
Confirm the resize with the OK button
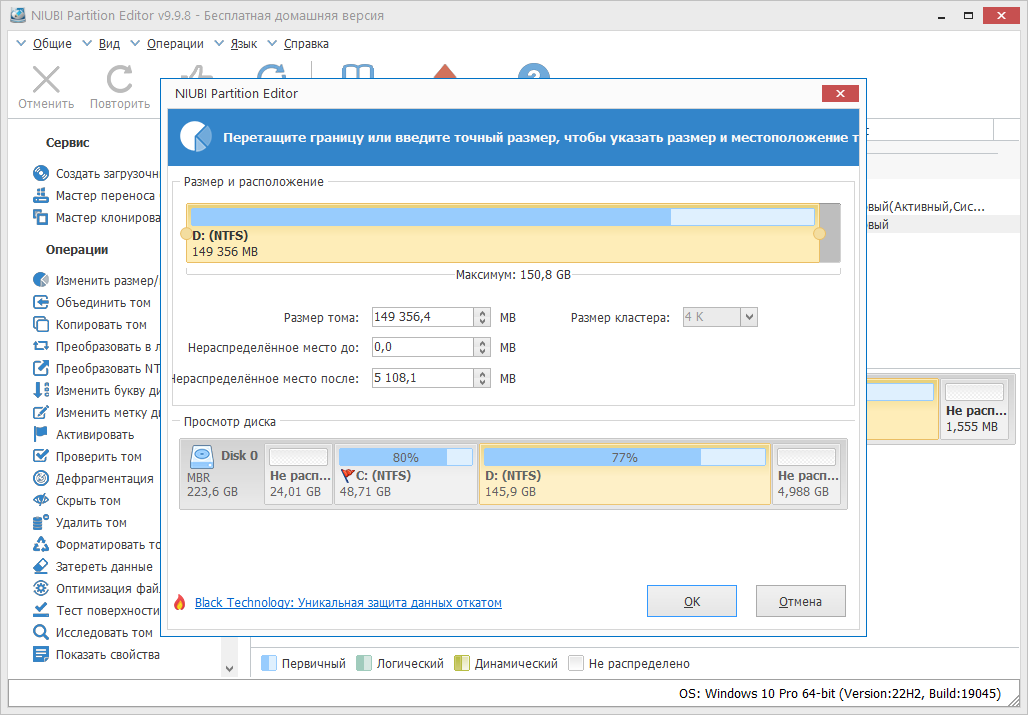pyautogui.click(x=692, y=601)
